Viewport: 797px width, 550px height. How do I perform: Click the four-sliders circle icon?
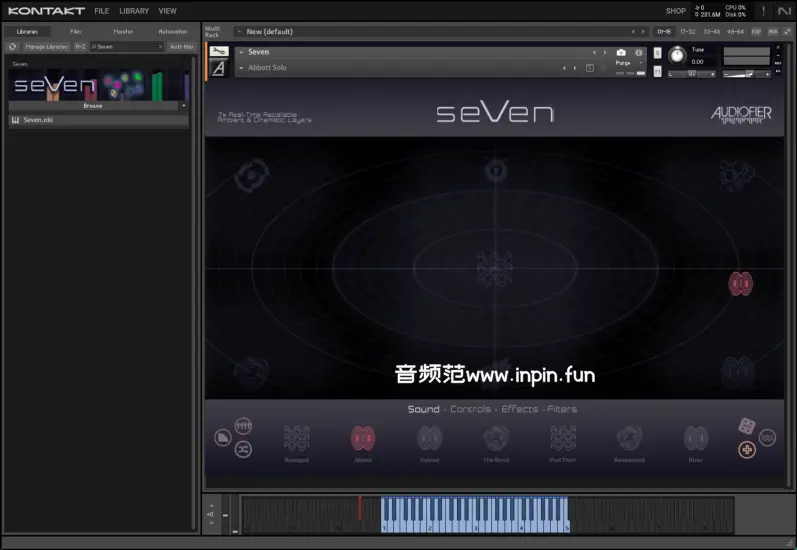(x=243, y=425)
